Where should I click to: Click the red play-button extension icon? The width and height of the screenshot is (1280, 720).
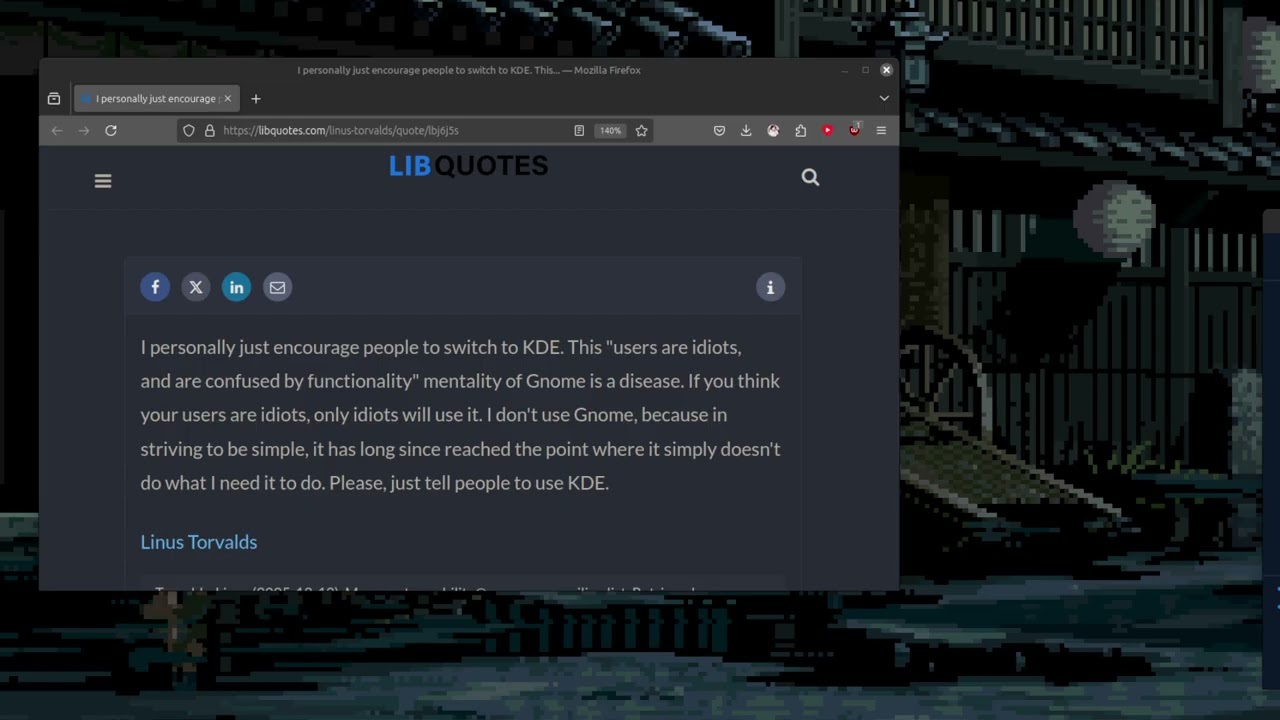tap(827, 130)
